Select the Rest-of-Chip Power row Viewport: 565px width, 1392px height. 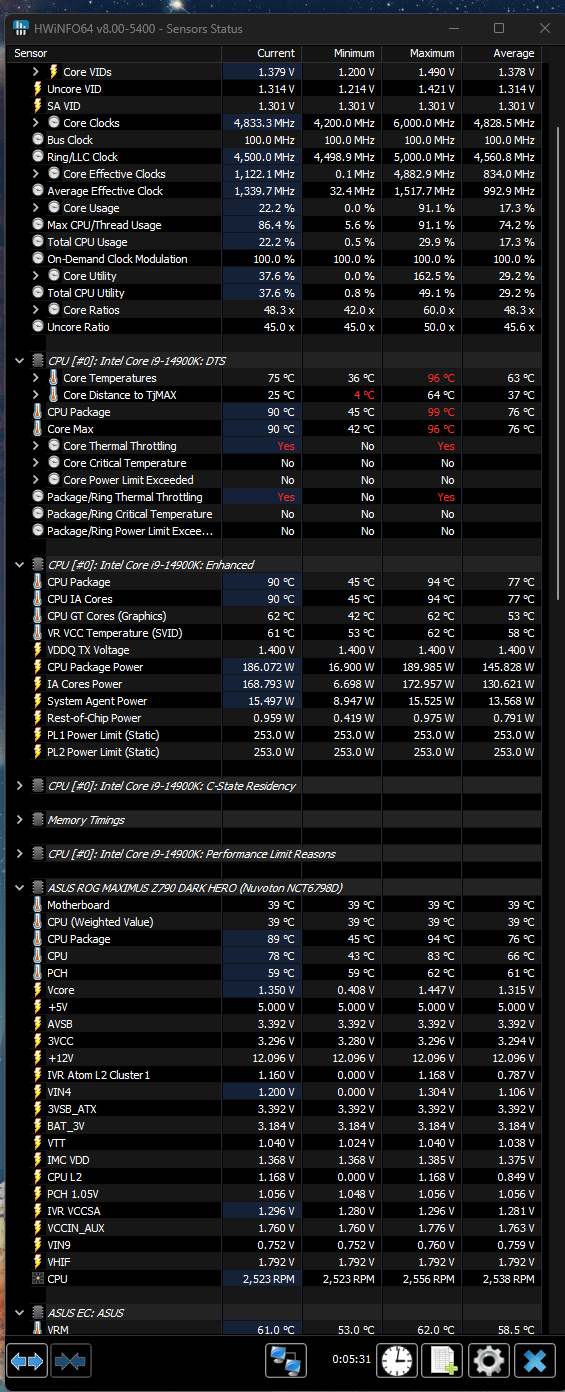(275, 718)
